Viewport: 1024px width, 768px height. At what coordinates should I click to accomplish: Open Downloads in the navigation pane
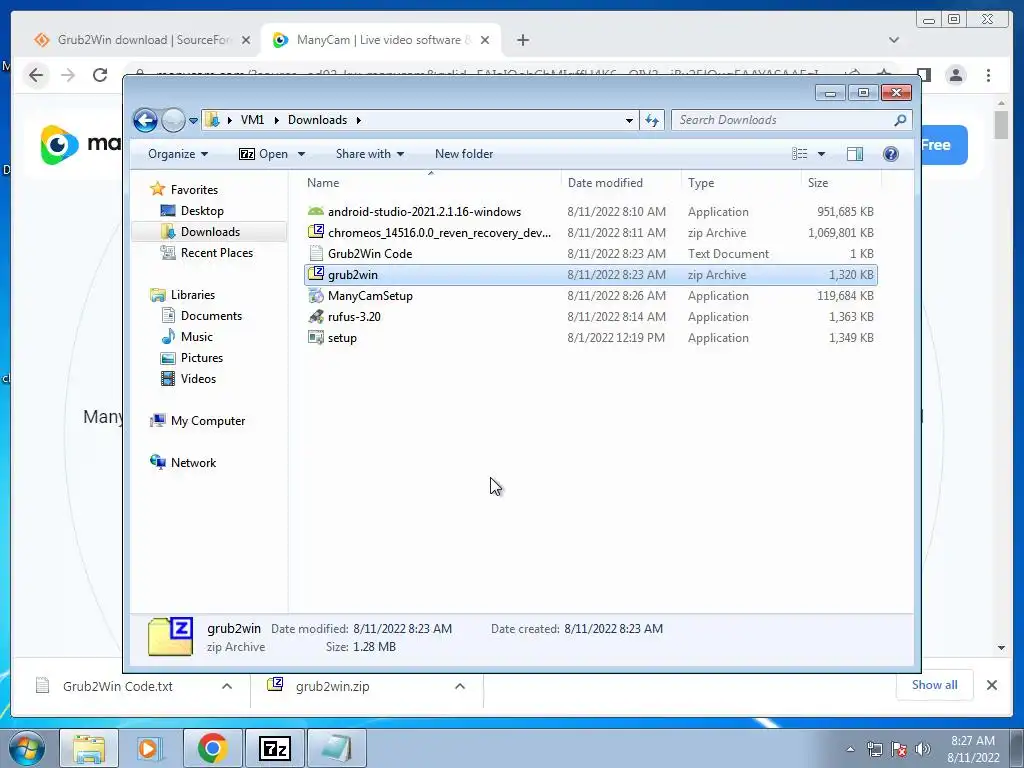(x=210, y=232)
